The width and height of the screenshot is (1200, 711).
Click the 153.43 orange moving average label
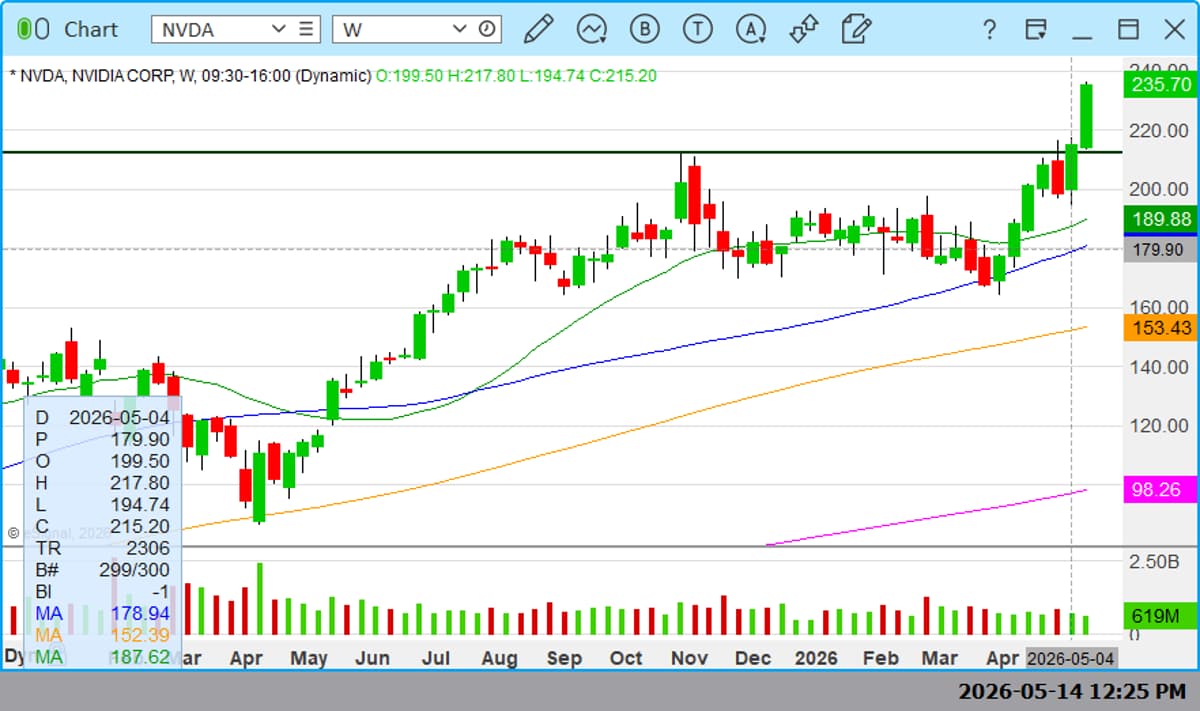tap(1160, 327)
